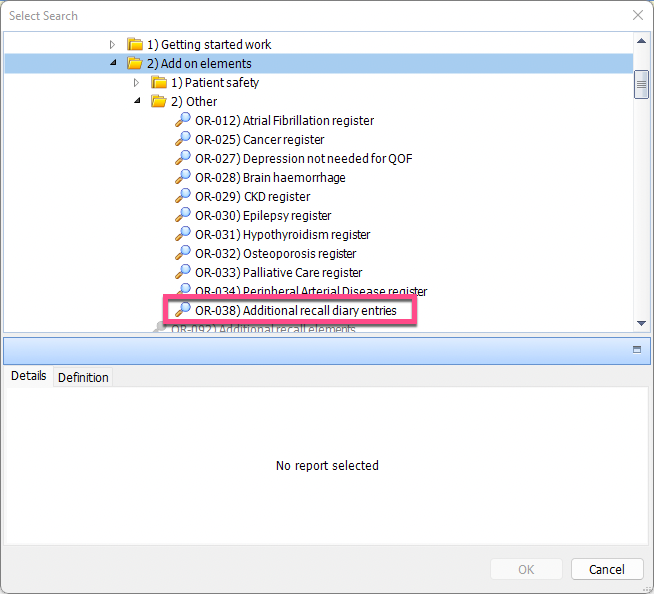Select OR-033) Palliative Care register
Image resolution: width=654 pixels, height=594 pixels.
point(279,272)
